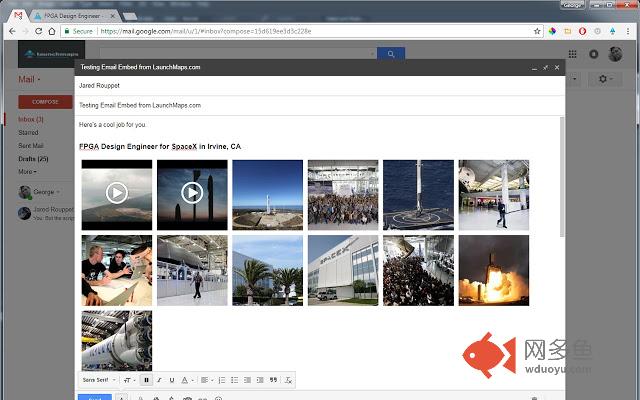The width and height of the screenshot is (640, 400).
Task: Go back in the browser
Action: pos(12,31)
